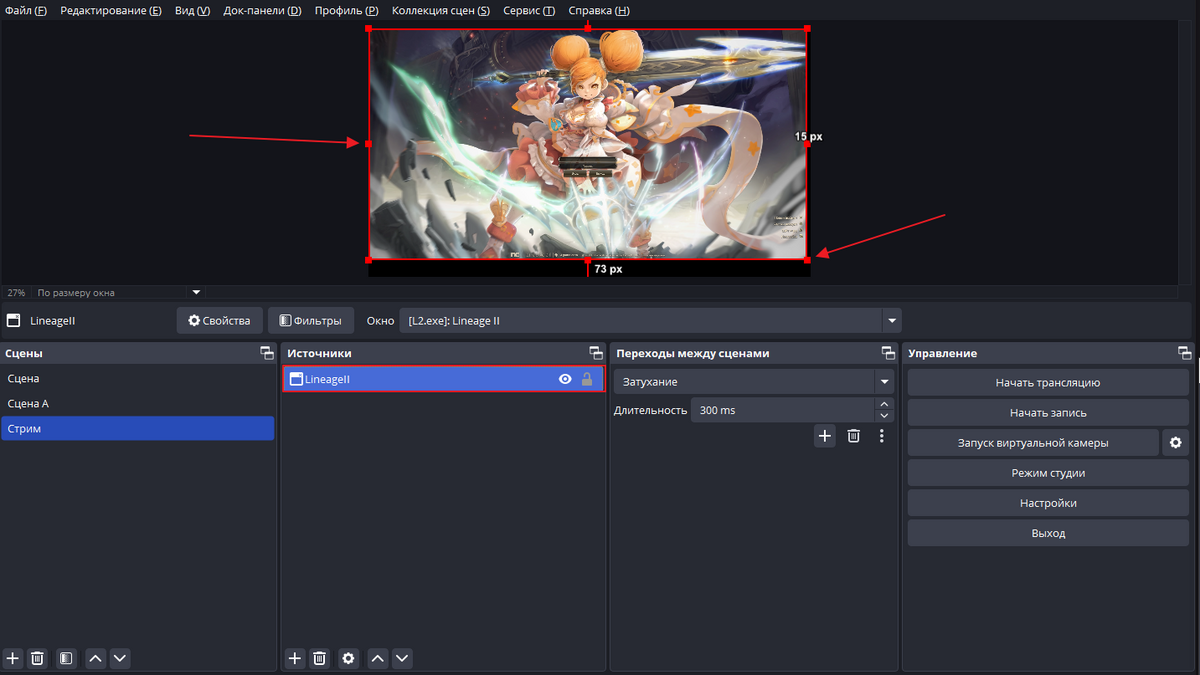
Task: Click the Выход exit button
Action: coord(1048,533)
